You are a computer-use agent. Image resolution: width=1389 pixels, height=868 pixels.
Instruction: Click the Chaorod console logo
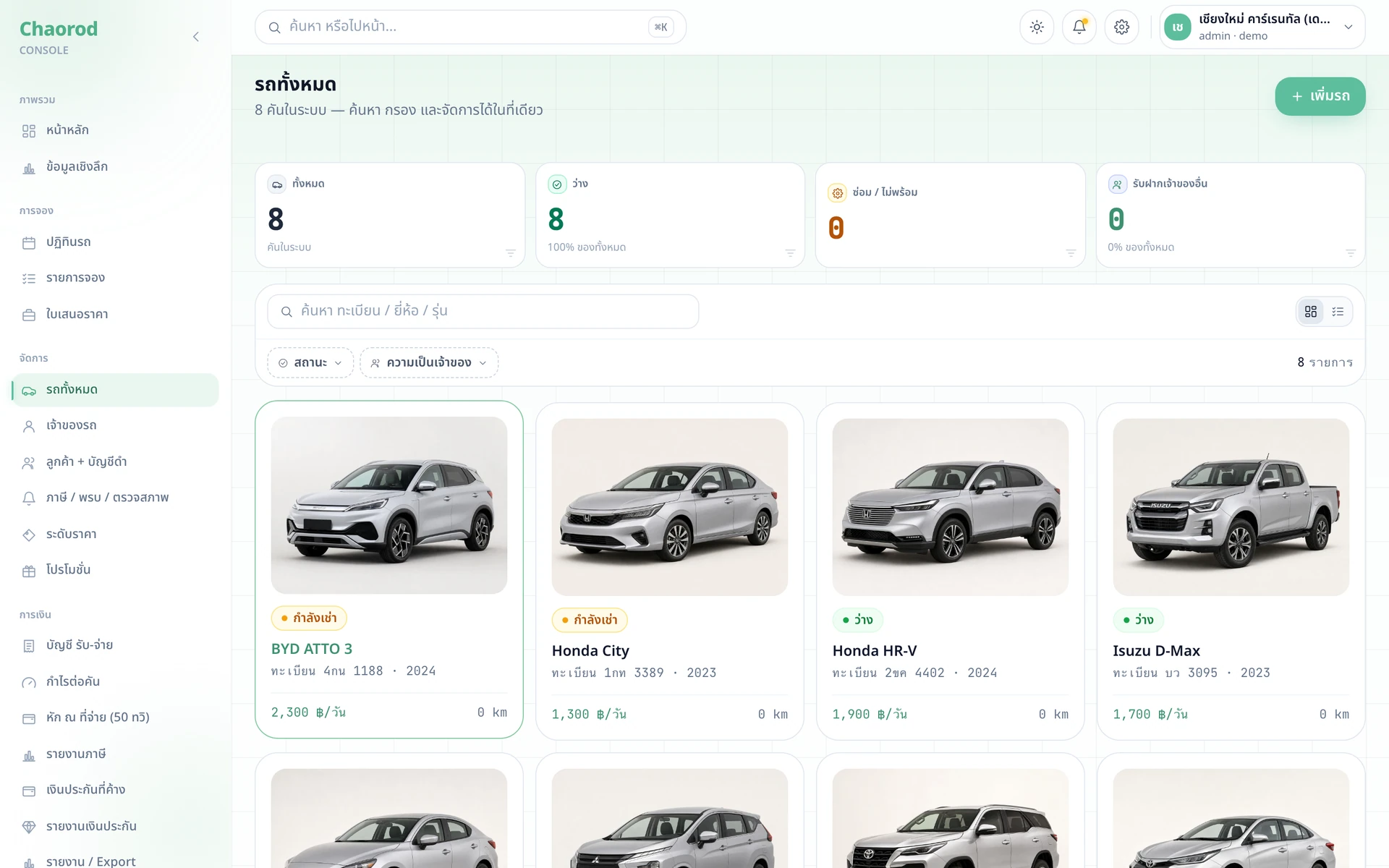click(59, 38)
